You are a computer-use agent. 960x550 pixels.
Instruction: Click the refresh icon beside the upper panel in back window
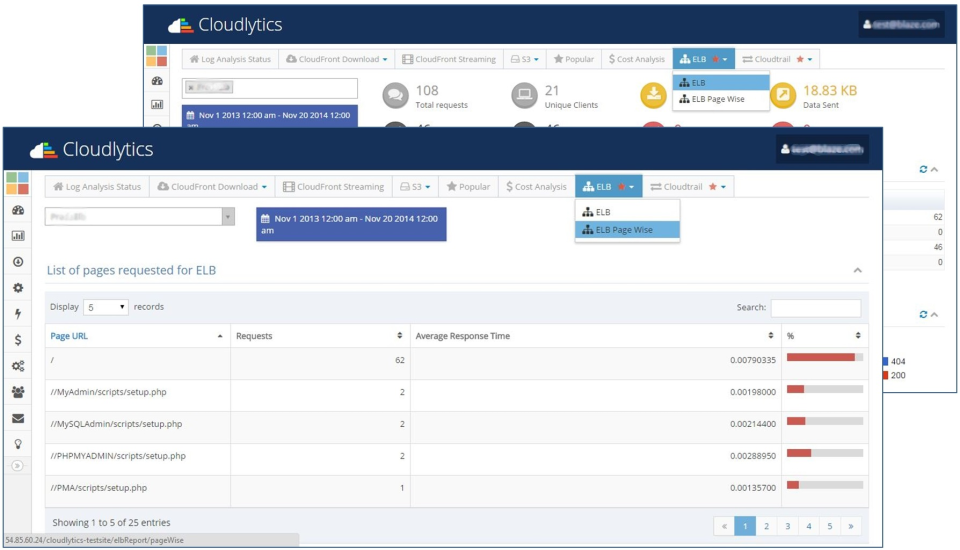(x=923, y=169)
